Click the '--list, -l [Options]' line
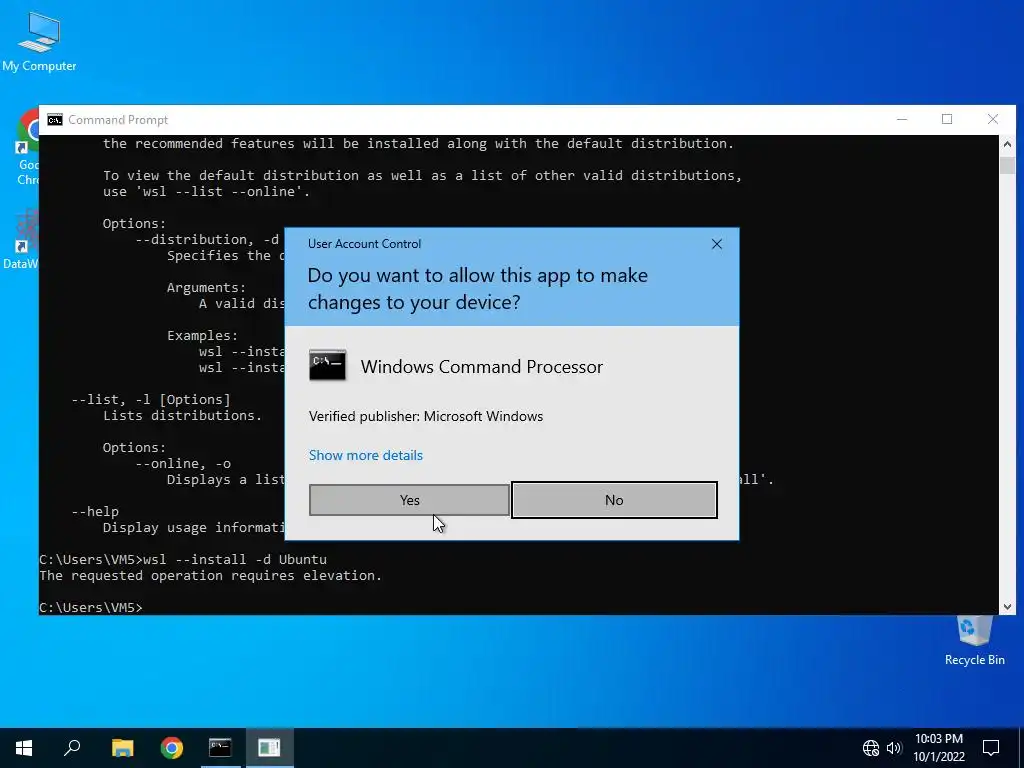 pyautogui.click(x=151, y=399)
